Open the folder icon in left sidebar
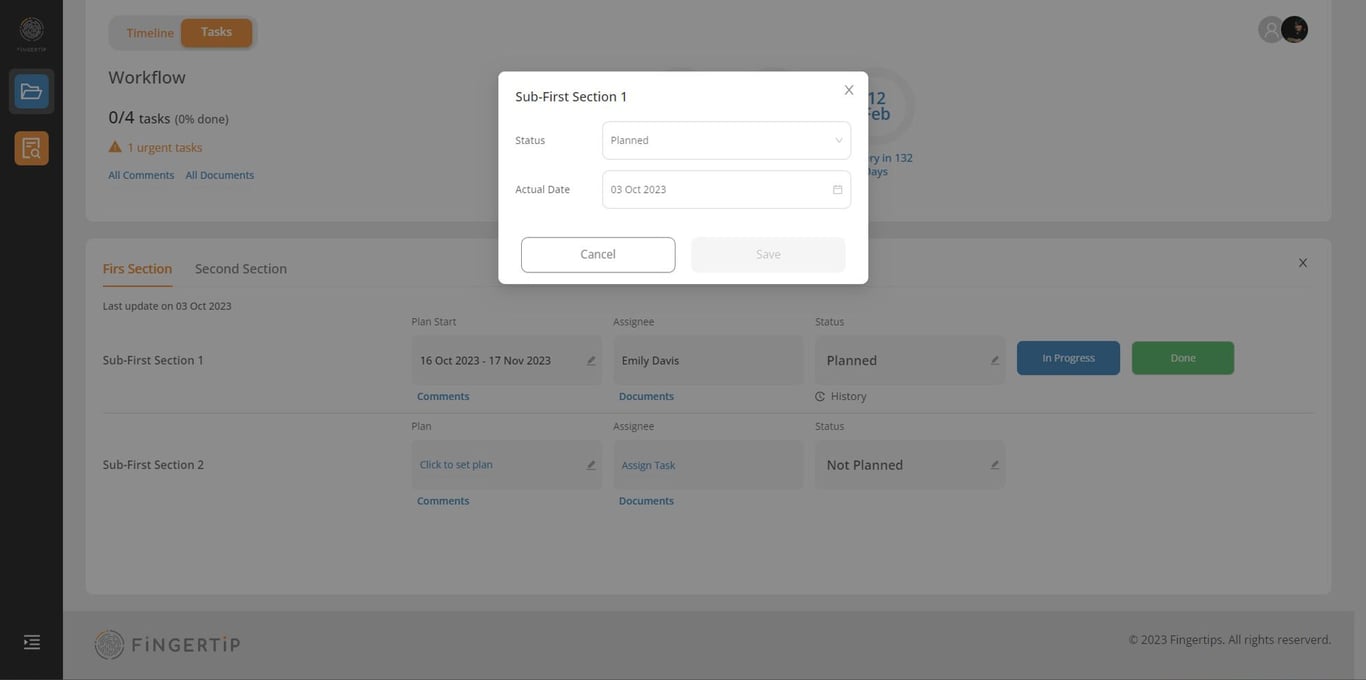This screenshot has height=680, width=1366. (x=31, y=91)
